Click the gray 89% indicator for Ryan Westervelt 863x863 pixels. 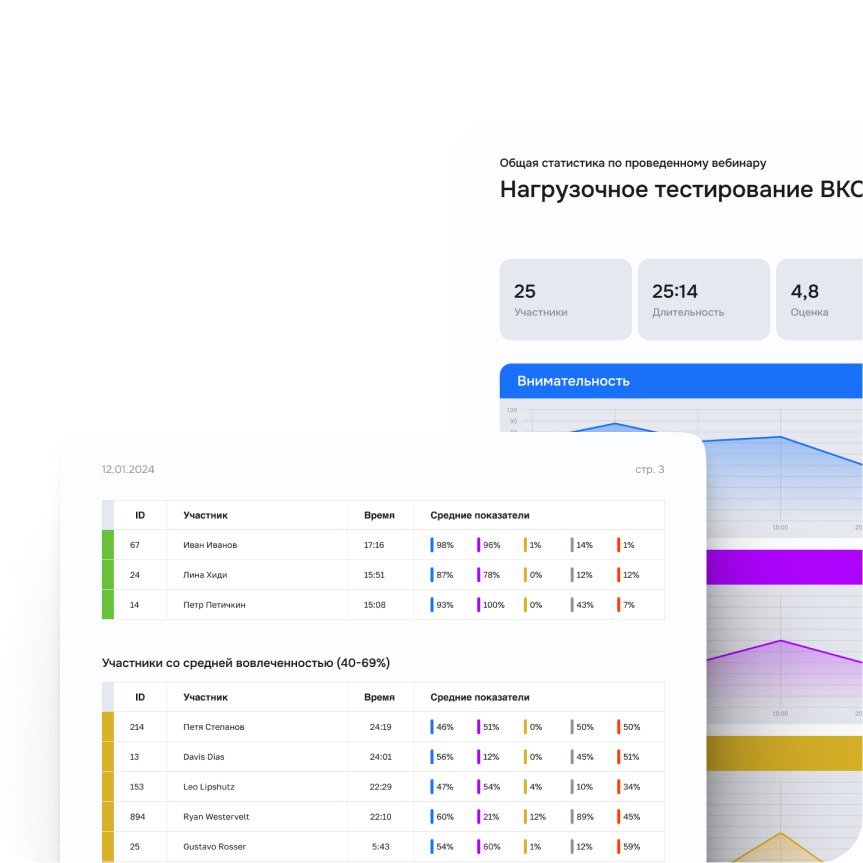pyautogui.click(x=582, y=816)
